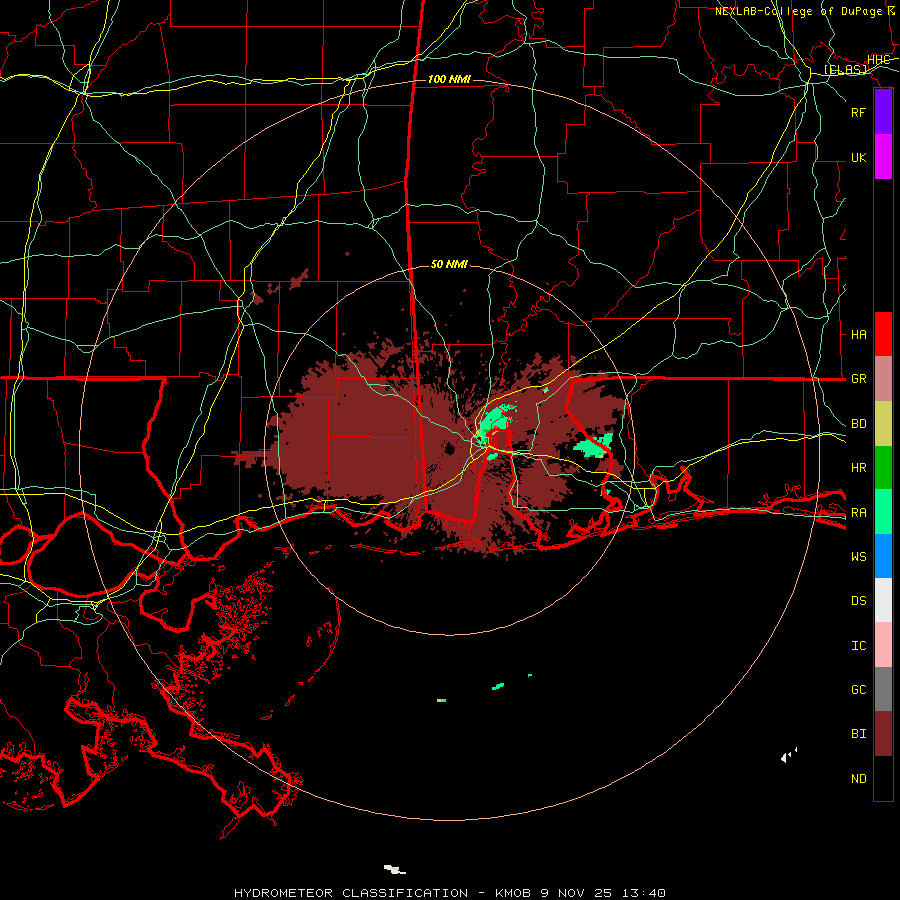Click the purple RF color swatch

tap(883, 112)
